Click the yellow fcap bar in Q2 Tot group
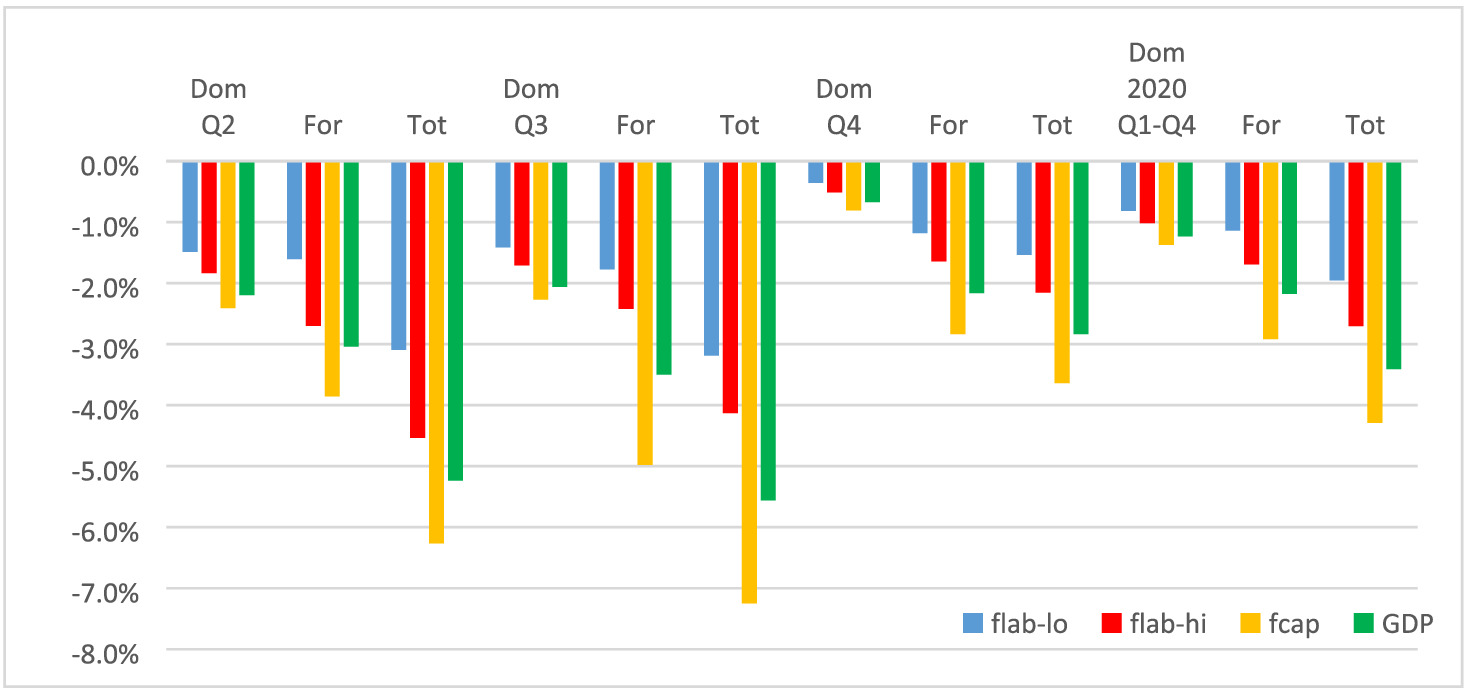 pyautogui.click(x=436, y=352)
